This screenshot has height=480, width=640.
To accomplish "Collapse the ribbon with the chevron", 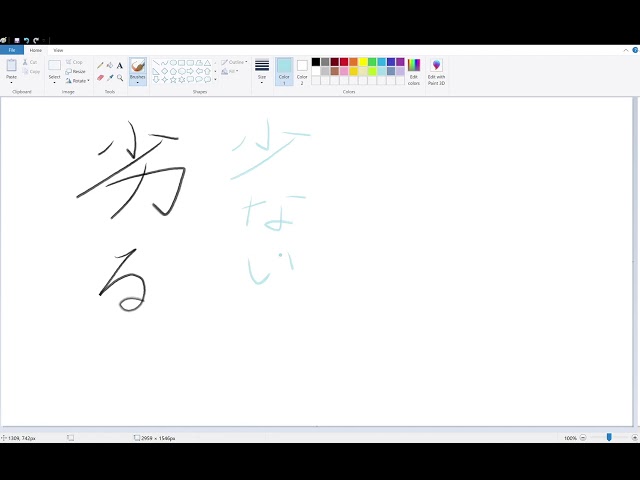I will [626, 50].
